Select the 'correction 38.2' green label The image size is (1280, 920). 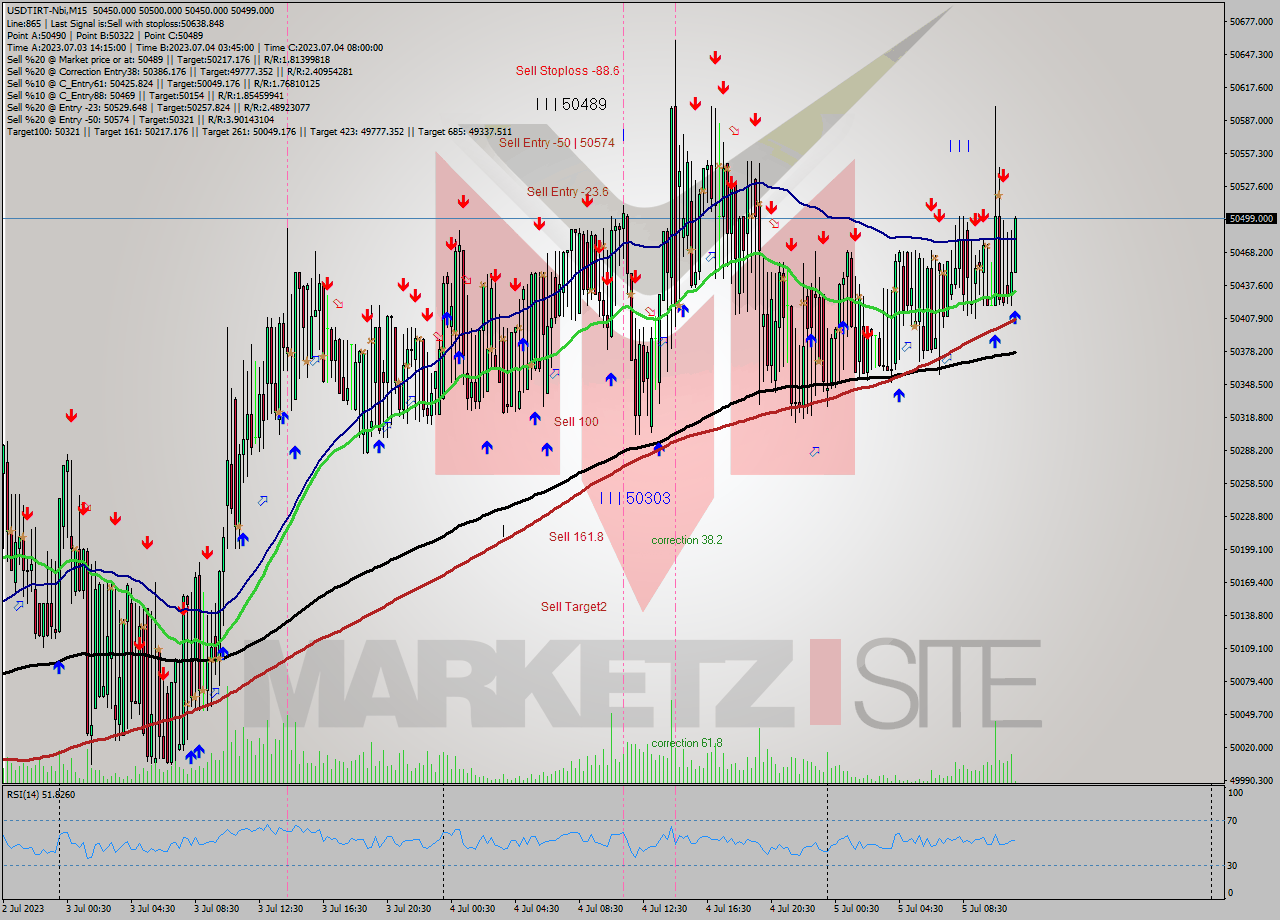tap(687, 540)
